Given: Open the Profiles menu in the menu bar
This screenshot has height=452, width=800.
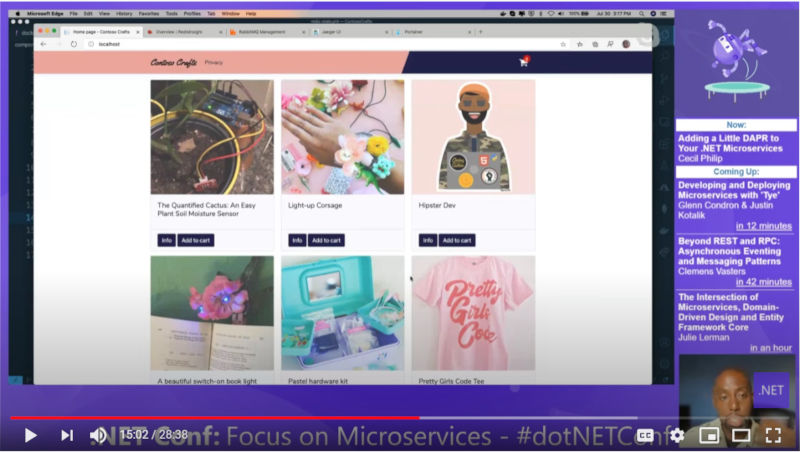Looking at the screenshot, I should pos(192,14).
